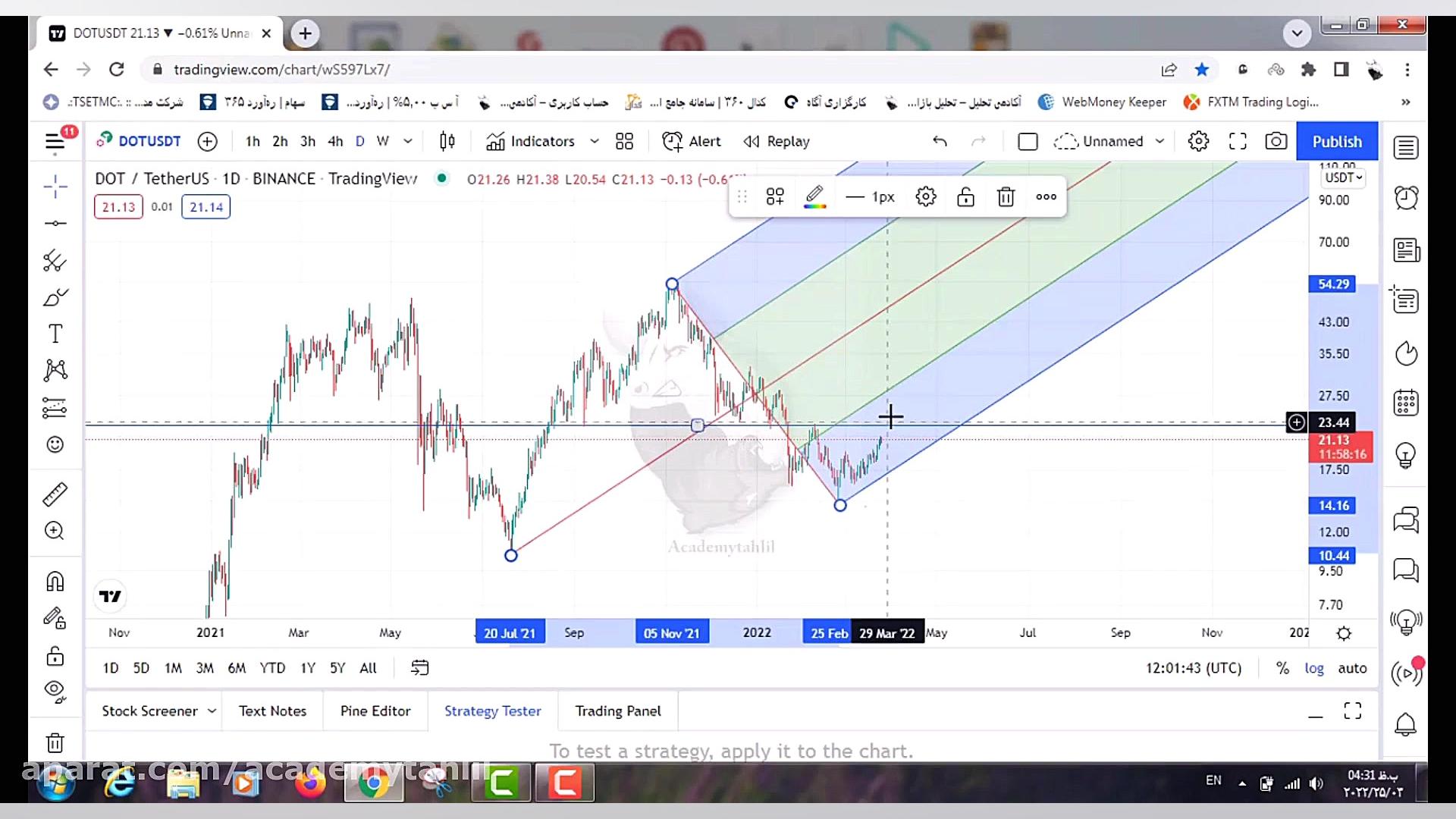1456x819 pixels.
Task: Open the go to date calendar icon
Action: tap(419, 668)
